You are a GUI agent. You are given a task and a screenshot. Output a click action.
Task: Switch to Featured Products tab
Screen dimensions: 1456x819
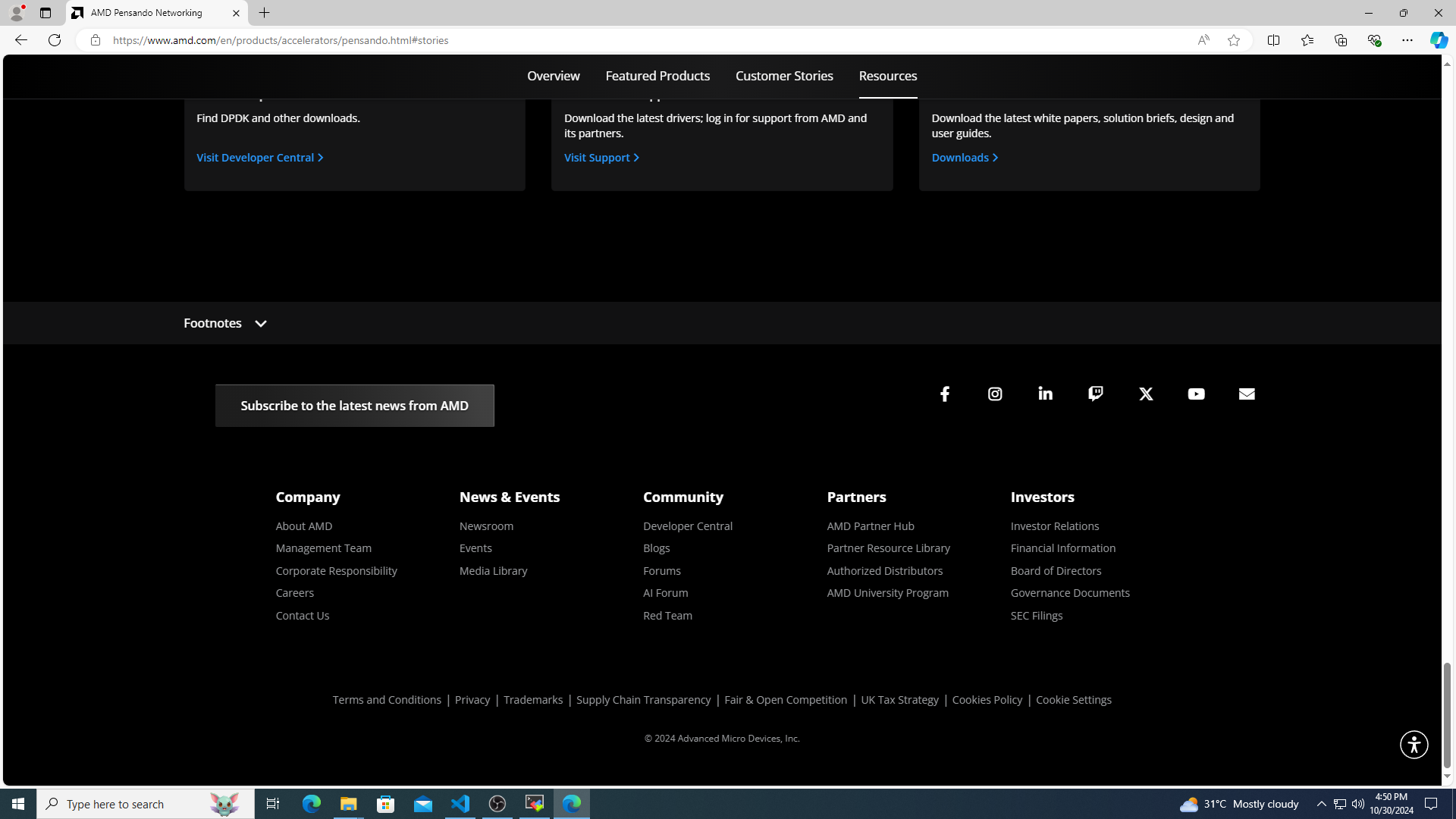tap(657, 76)
